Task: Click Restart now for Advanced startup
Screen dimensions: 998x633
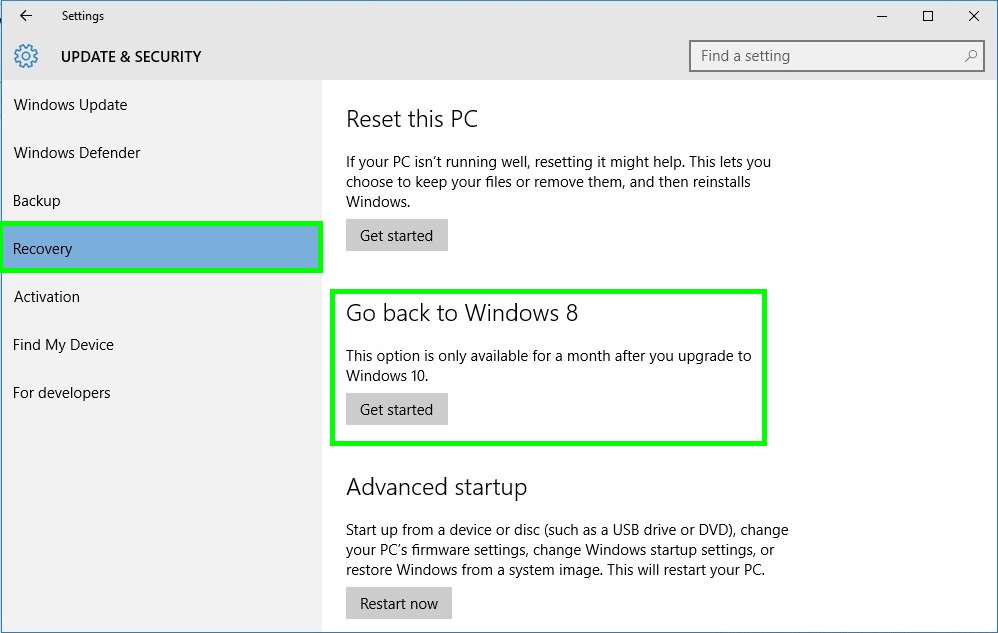Action: point(398,603)
